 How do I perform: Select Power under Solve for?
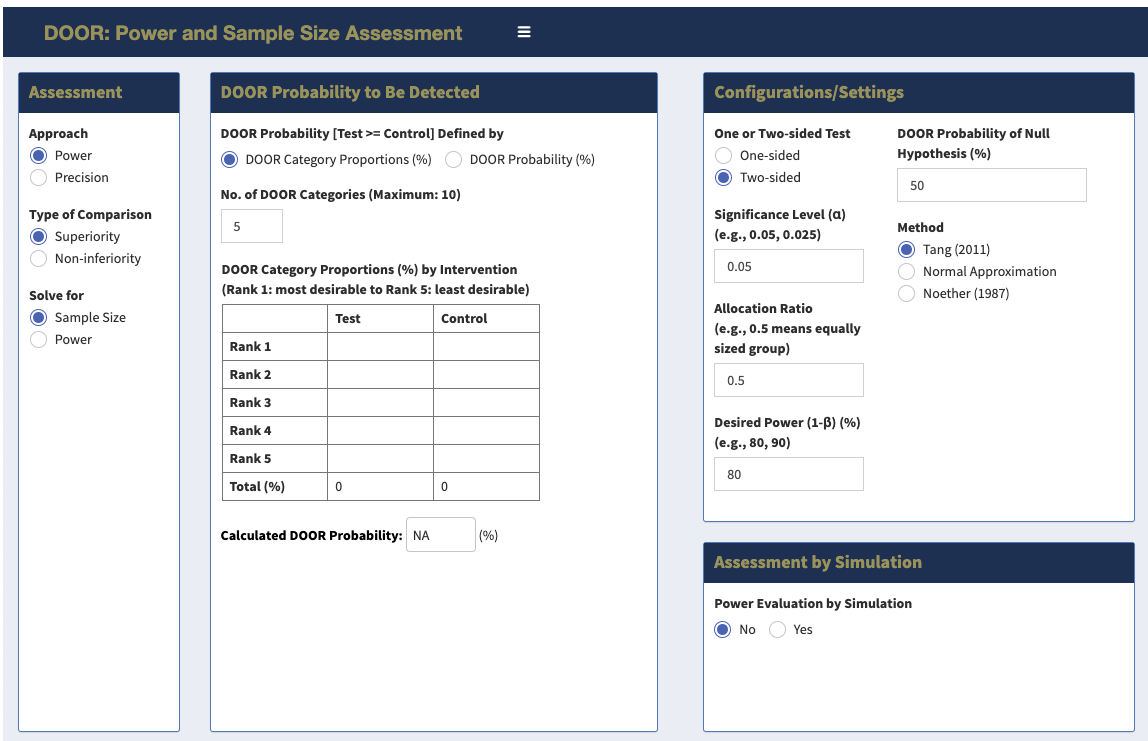pyautogui.click(x=39, y=339)
